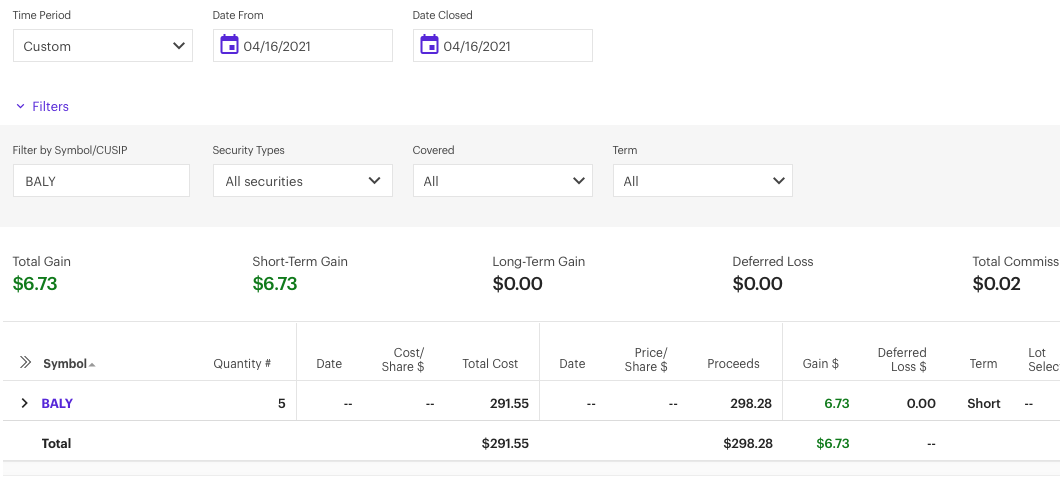Click the Symbol column sort arrow
Screen dimensions: 1060x489
(93, 365)
